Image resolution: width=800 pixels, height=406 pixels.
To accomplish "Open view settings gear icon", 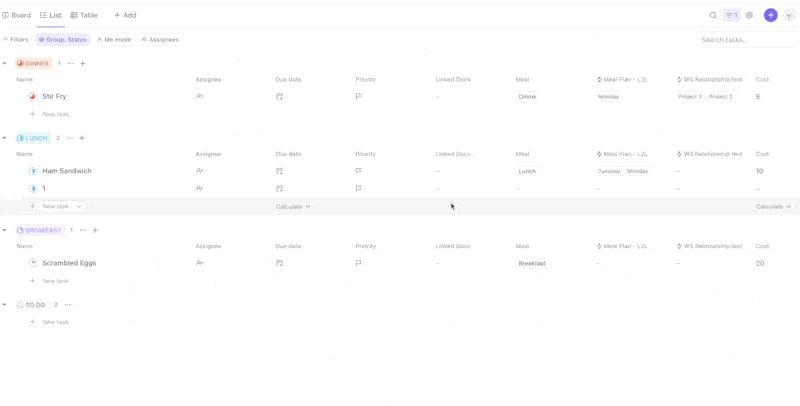I will tap(749, 15).
